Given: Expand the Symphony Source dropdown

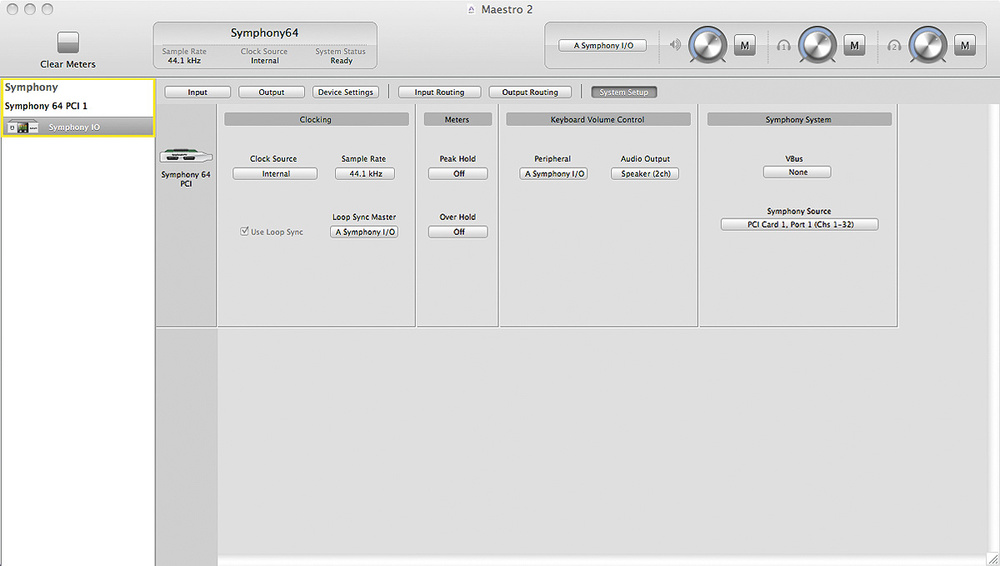Looking at the screenshot, I should (799, 225).
